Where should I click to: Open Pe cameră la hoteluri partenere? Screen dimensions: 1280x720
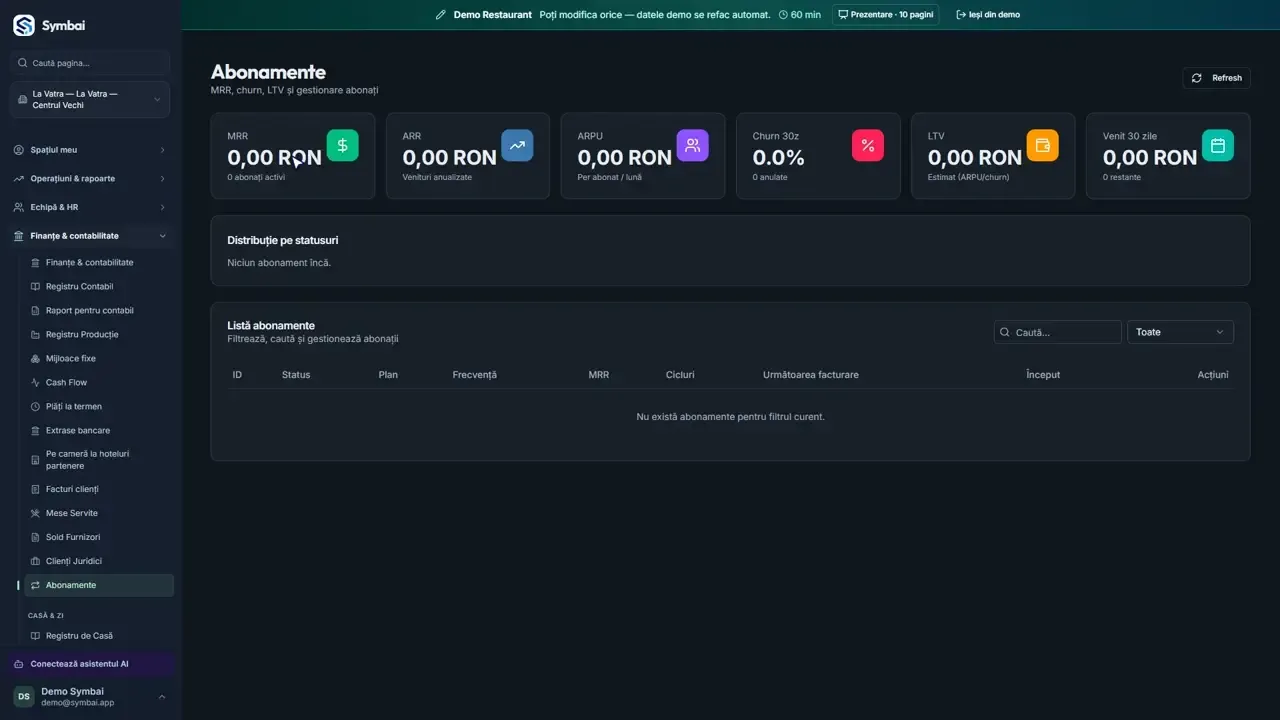click(99, 460)
